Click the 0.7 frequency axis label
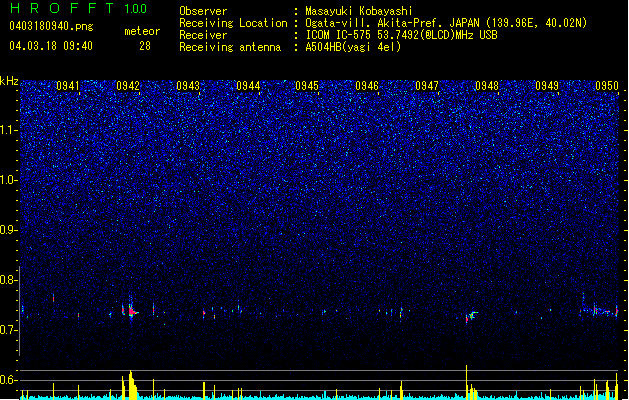This screenshot has height=400, width=629. (9, 330)
